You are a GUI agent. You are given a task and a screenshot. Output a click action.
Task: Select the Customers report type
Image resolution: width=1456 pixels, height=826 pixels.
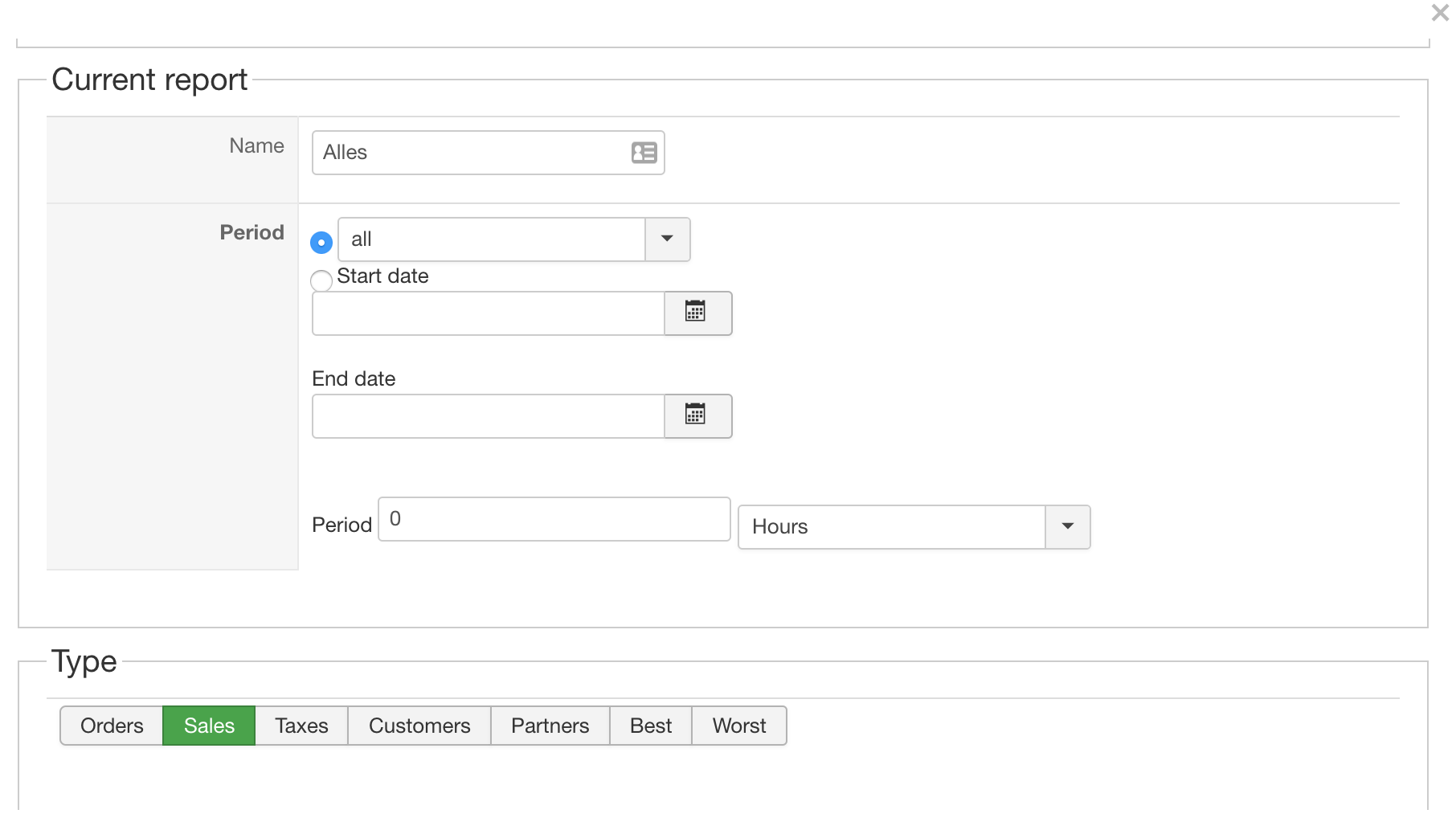(419, 726)
